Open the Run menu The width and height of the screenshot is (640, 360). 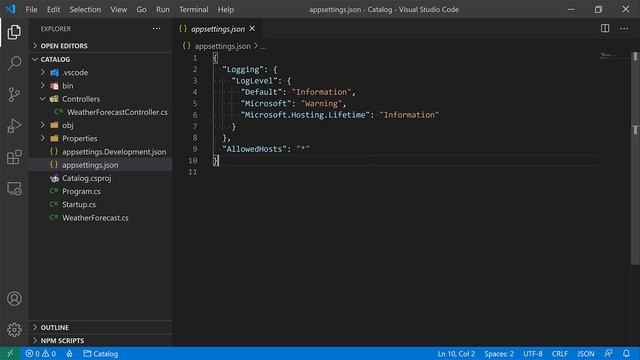click(162, 9)
